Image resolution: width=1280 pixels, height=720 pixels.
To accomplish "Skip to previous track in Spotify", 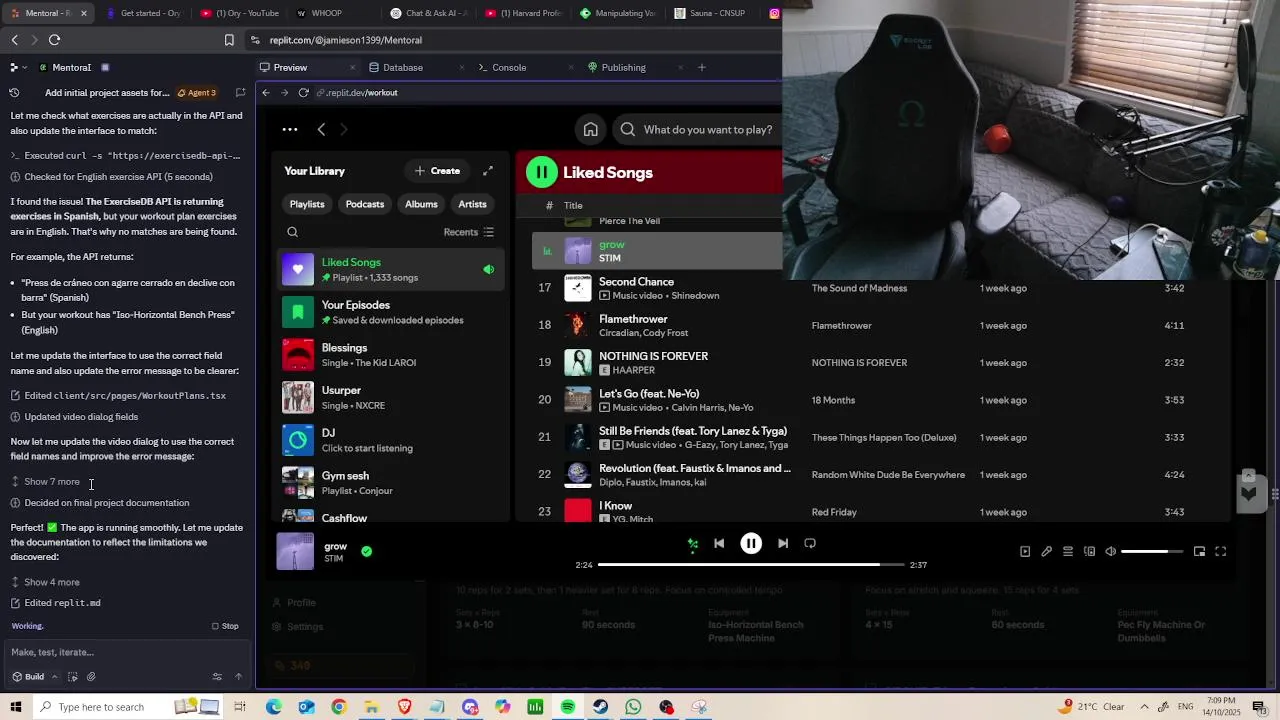I will [x=719, y=544].
